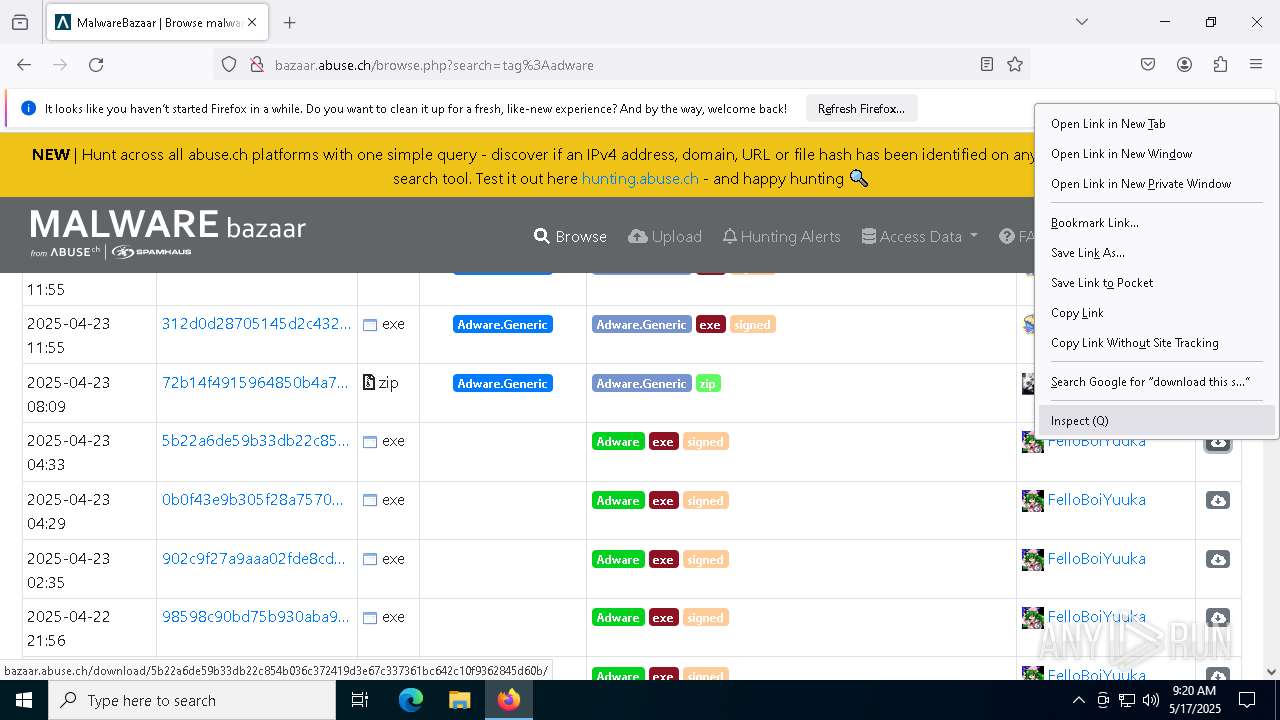This screenshot has width=1280, height=720.
Task: Open hash link 5b22a6de59b33db22c85
Action: tap(256, 441)
